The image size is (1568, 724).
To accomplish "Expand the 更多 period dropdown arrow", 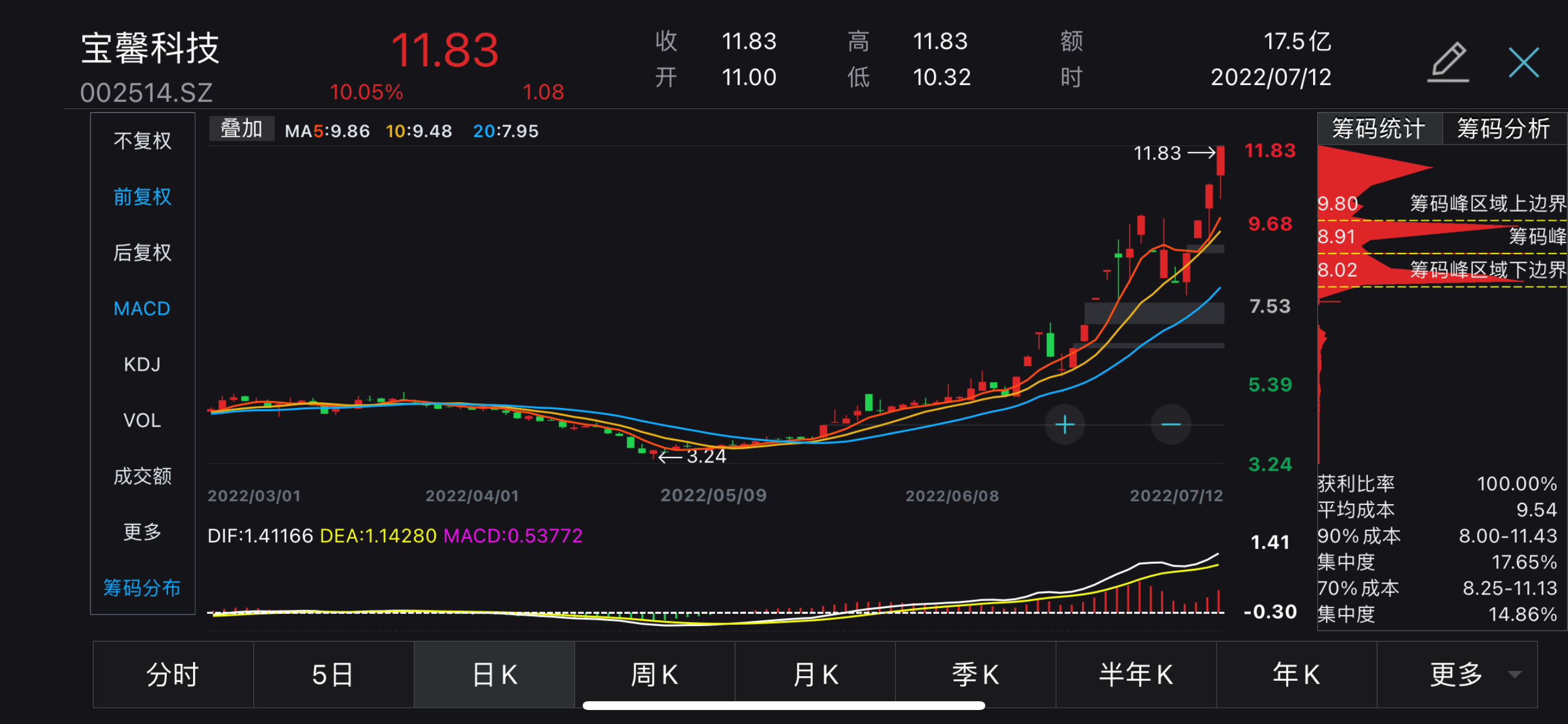I will (1514, 674).
